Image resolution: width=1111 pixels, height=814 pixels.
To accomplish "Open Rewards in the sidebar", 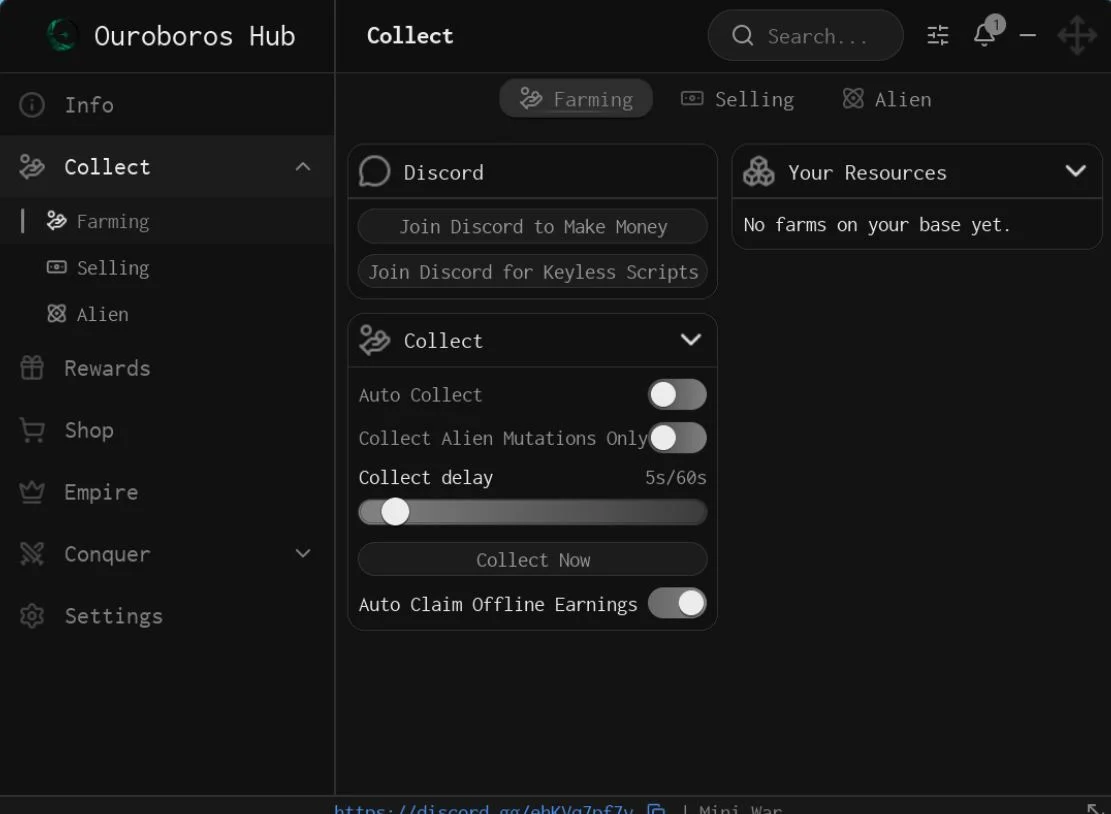I will [167, 368].
